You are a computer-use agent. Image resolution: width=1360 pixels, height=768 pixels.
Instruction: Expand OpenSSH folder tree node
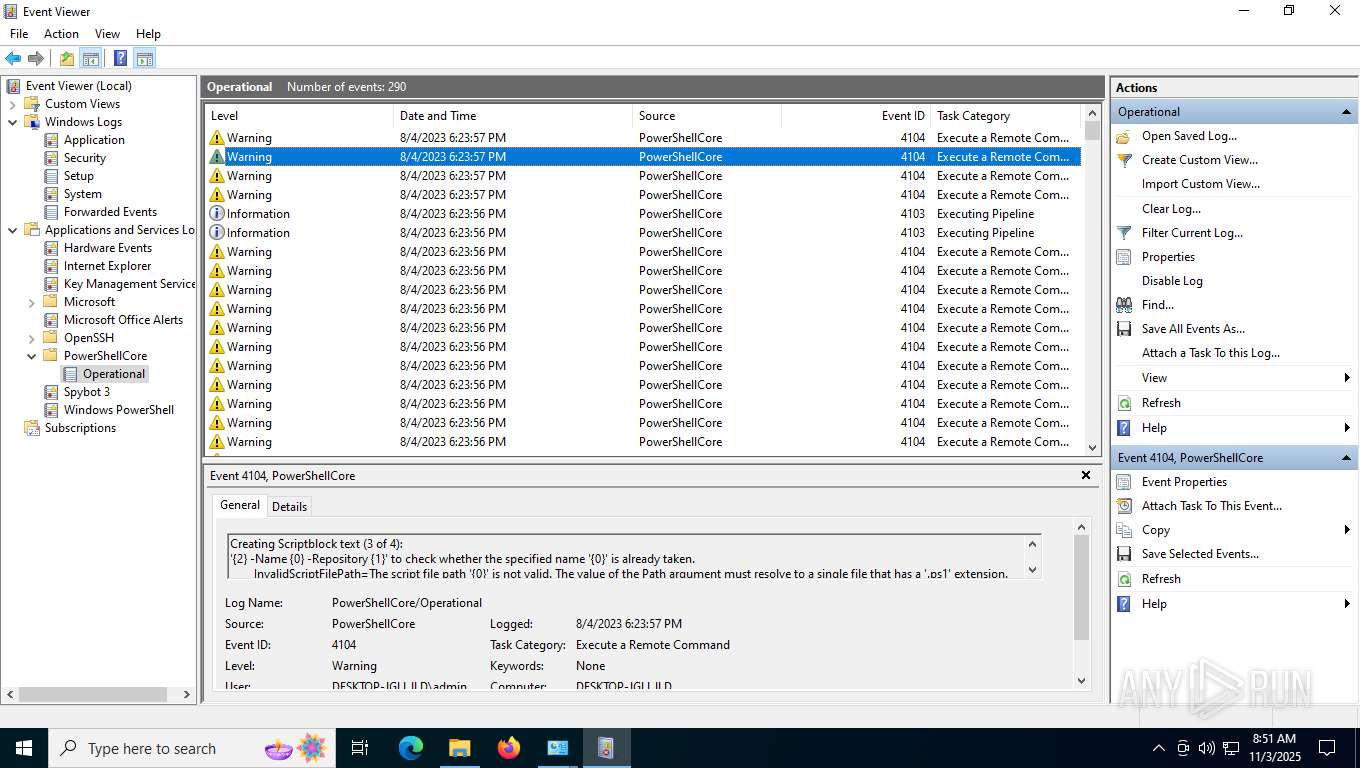click(x=32, y=338)
